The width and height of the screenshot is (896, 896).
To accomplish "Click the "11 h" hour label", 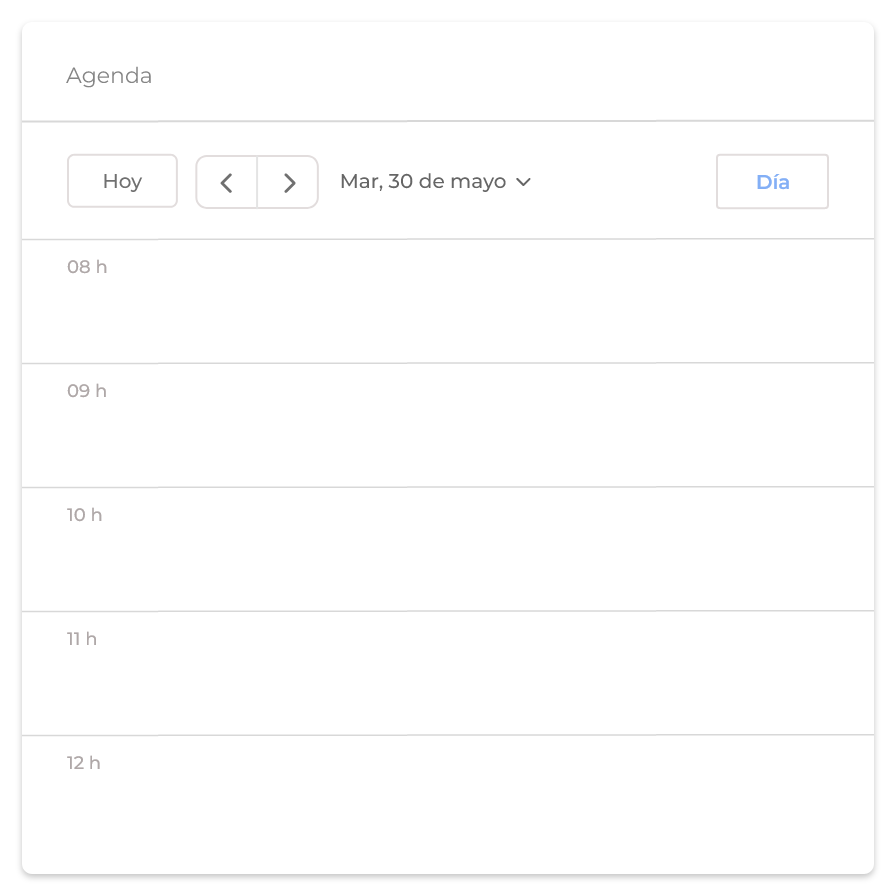I will point(82,639).
